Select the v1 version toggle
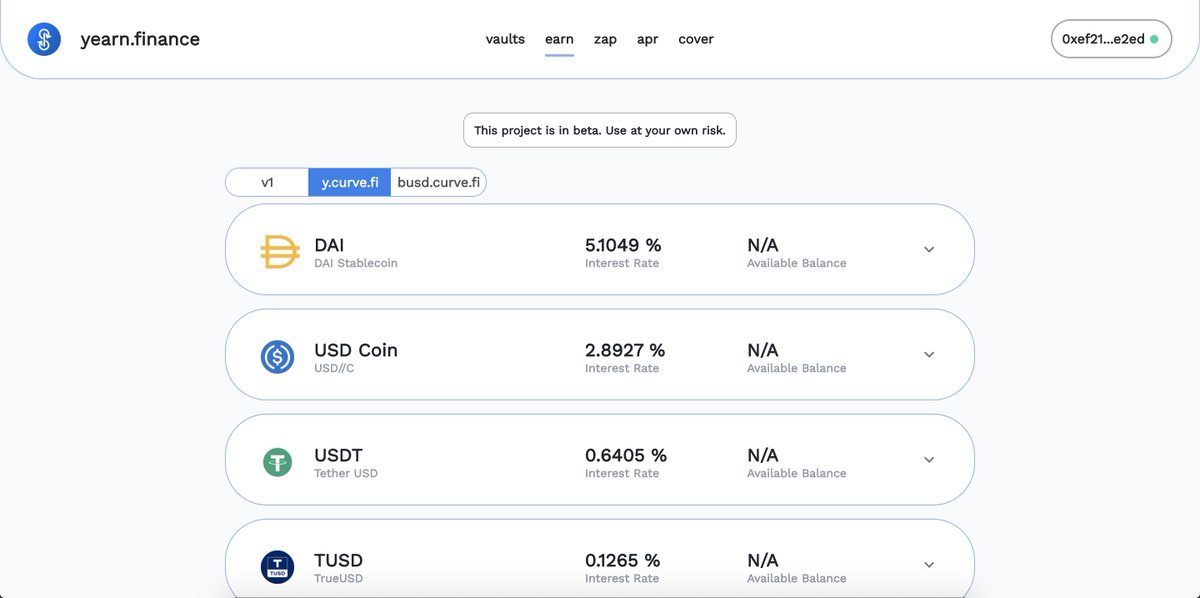This screenshot has width=1200, height=598. (x=267, y=183)
